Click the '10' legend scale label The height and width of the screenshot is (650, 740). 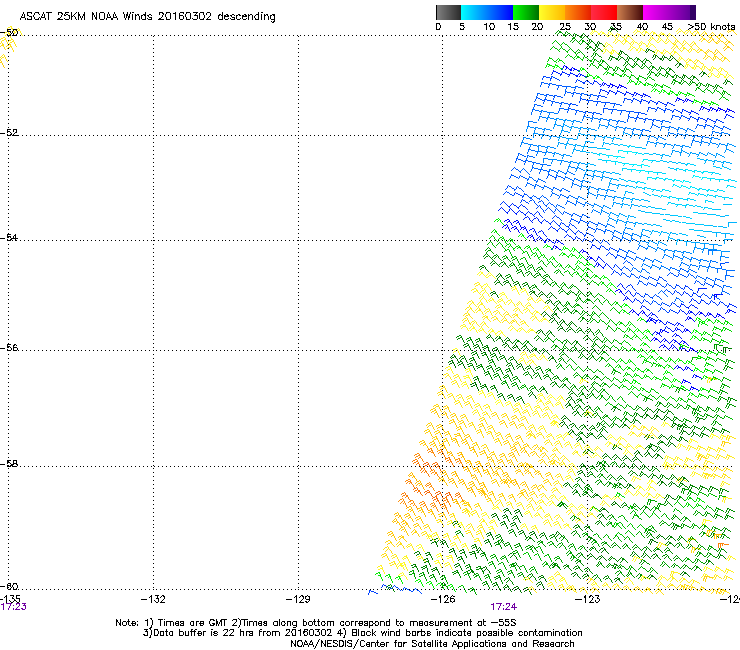(489, 27)
